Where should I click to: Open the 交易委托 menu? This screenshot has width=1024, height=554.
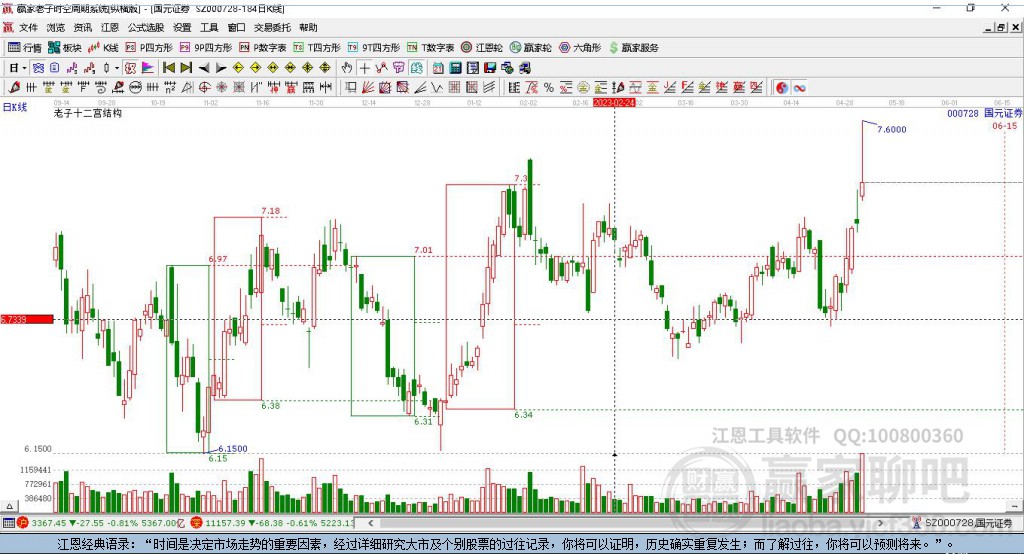pyautogui.click(x=272, y=27)
